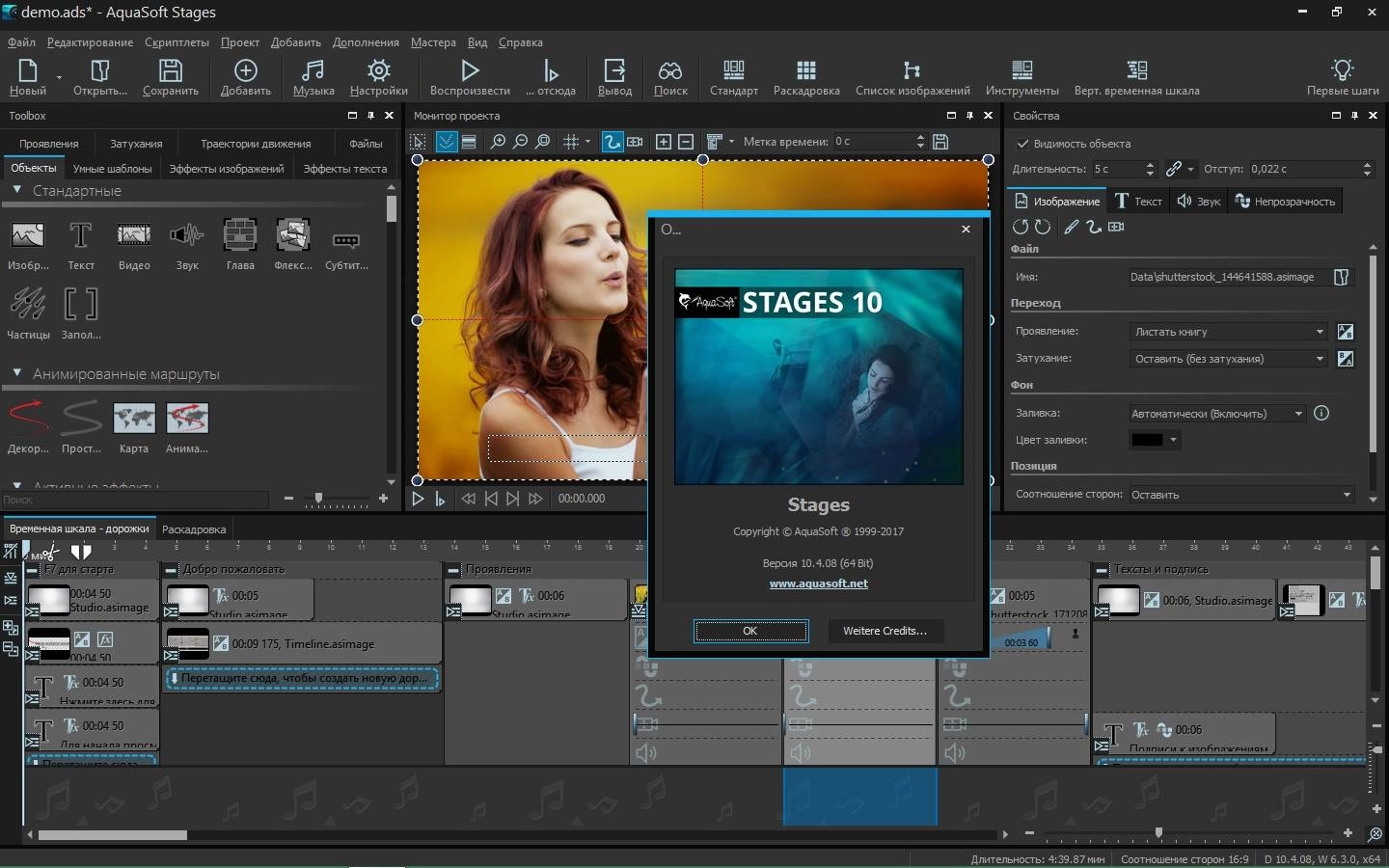This screenshot has height=868, width=1389.
Task: Click the Weitere Credits button
Action: [885, 631]
